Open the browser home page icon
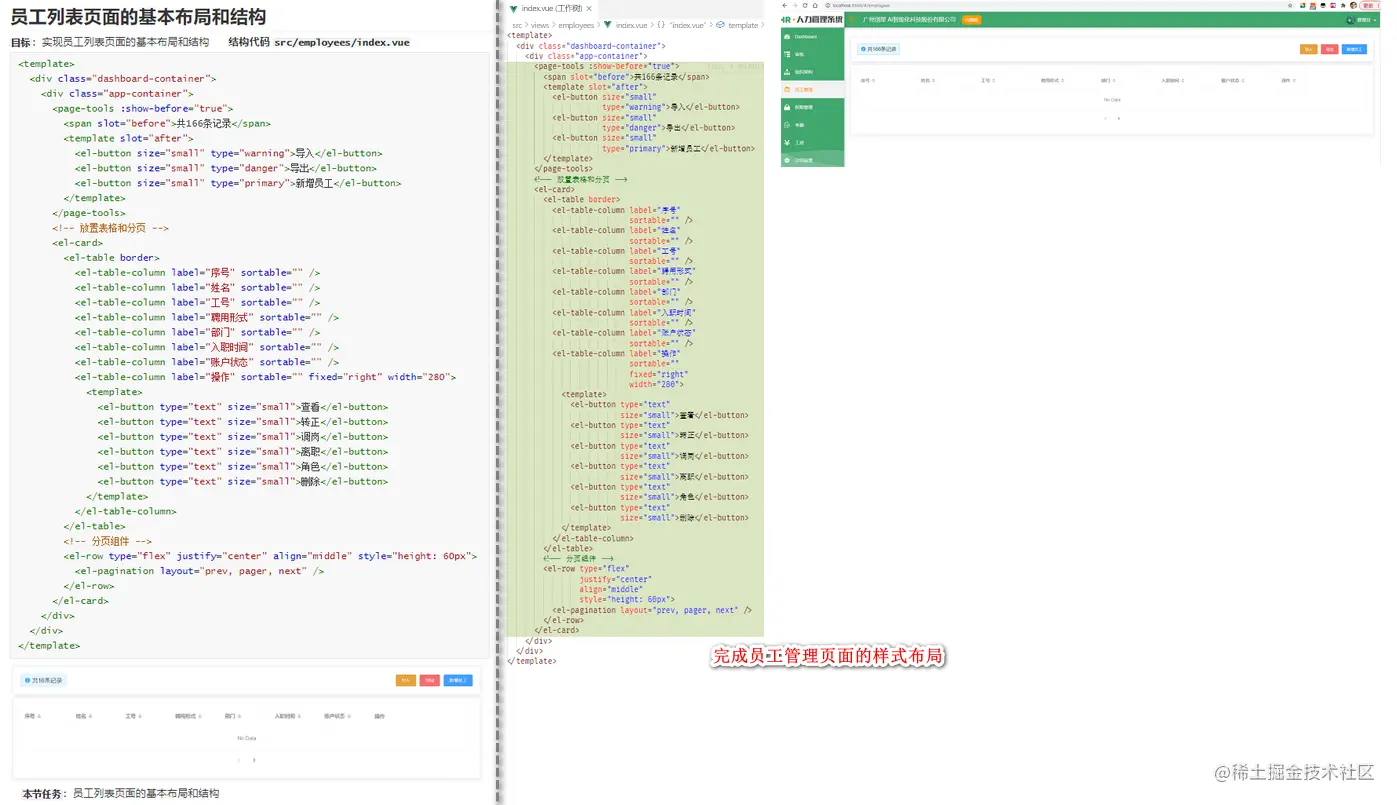Viewport: 1397px width, 805px height. pos(815,5)
